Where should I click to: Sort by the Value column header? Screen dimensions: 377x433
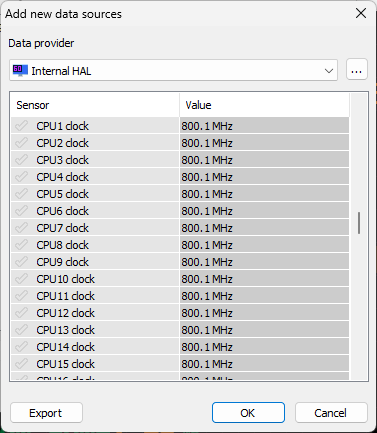[264, 105]
